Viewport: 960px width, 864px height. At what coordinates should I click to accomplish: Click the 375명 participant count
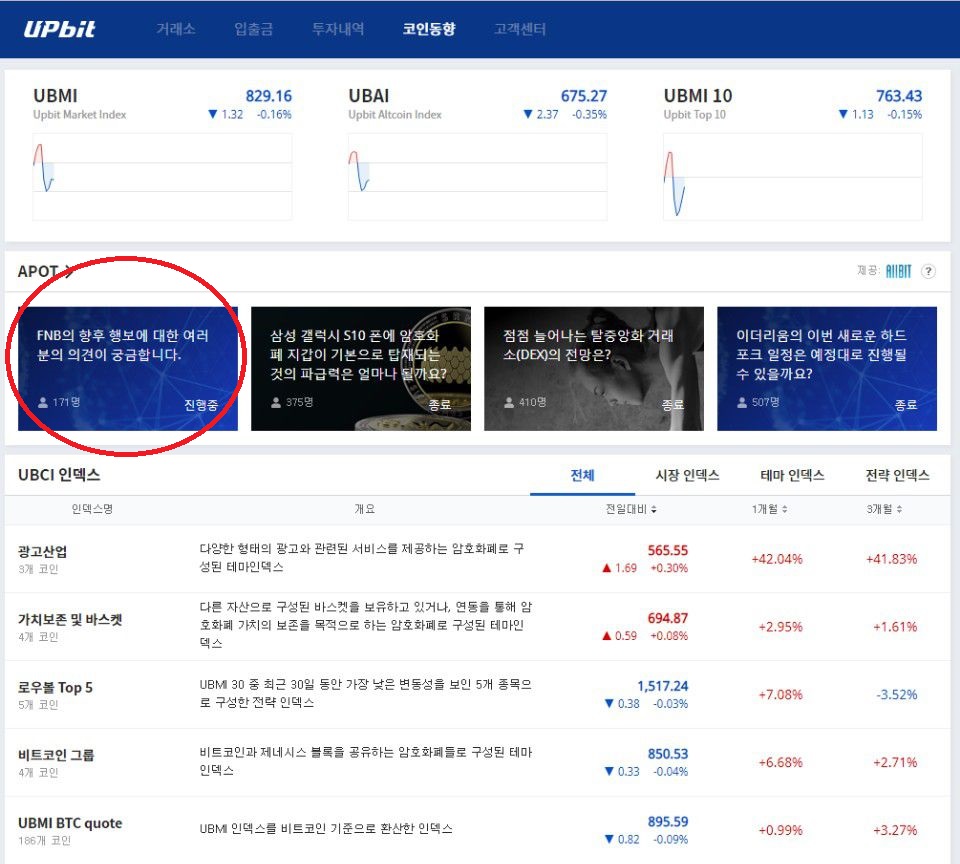(x=292, y=402)
